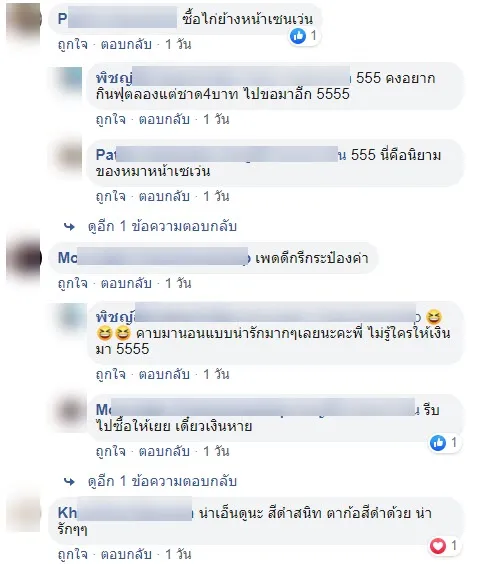Expand second 'ดูอีก 1 ข้อความตอบกลับ' replies
The image size is (497, 564).
tap(162, 481)
